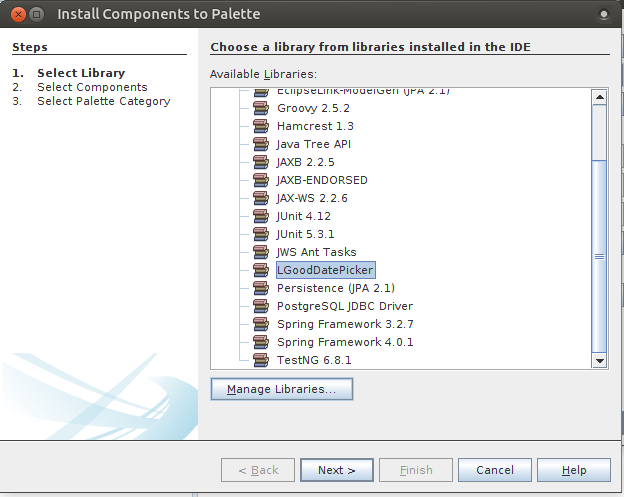The width and height of the screenshot is (624, 497).
Task: Choose the JUnit 4.12 library
Action: point(304,216)
